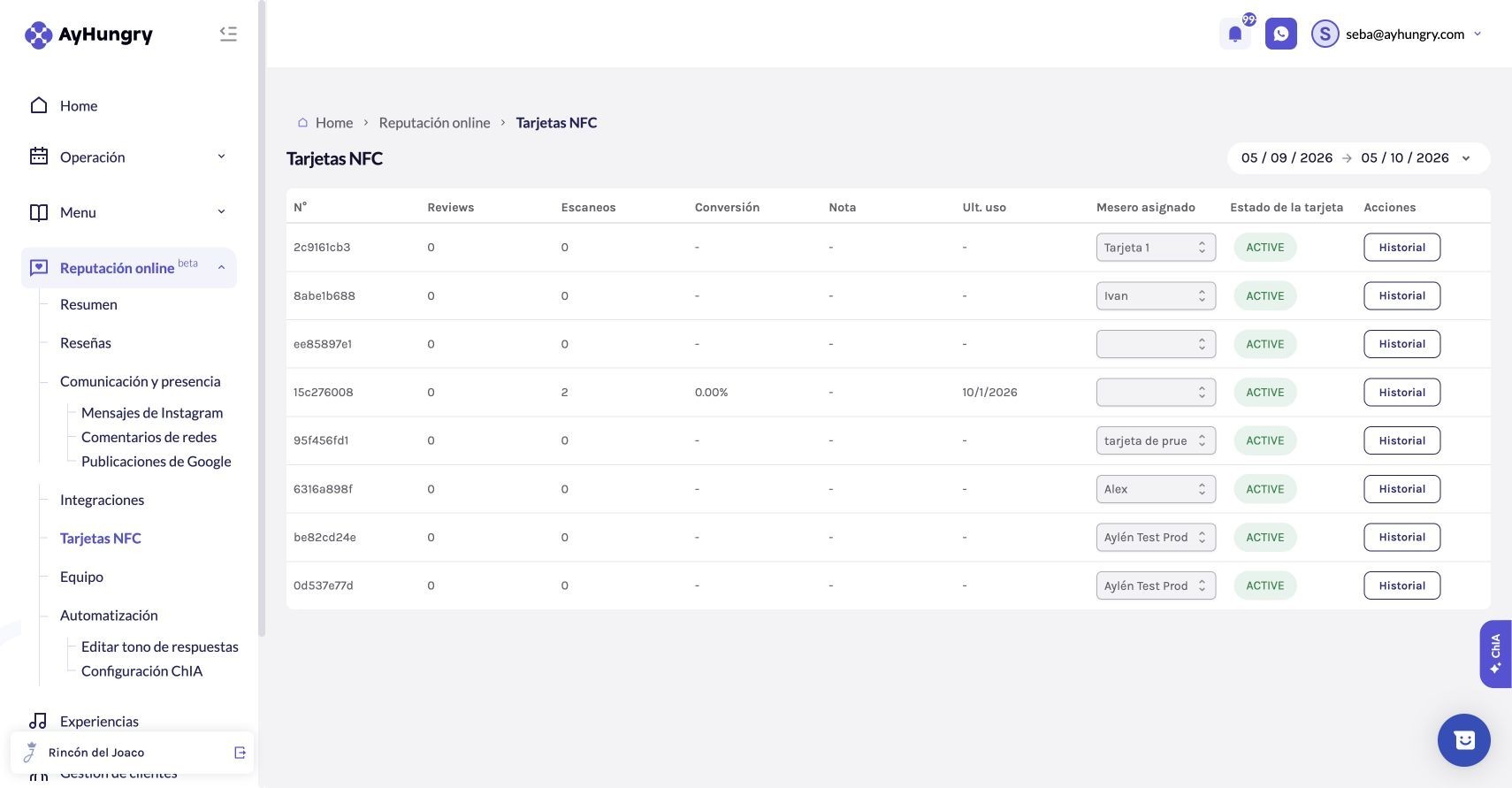Image resolution: width=1512 pixels, height=788 pixels.
Task: Click the AyHungry logo
Action: (88, 34)
